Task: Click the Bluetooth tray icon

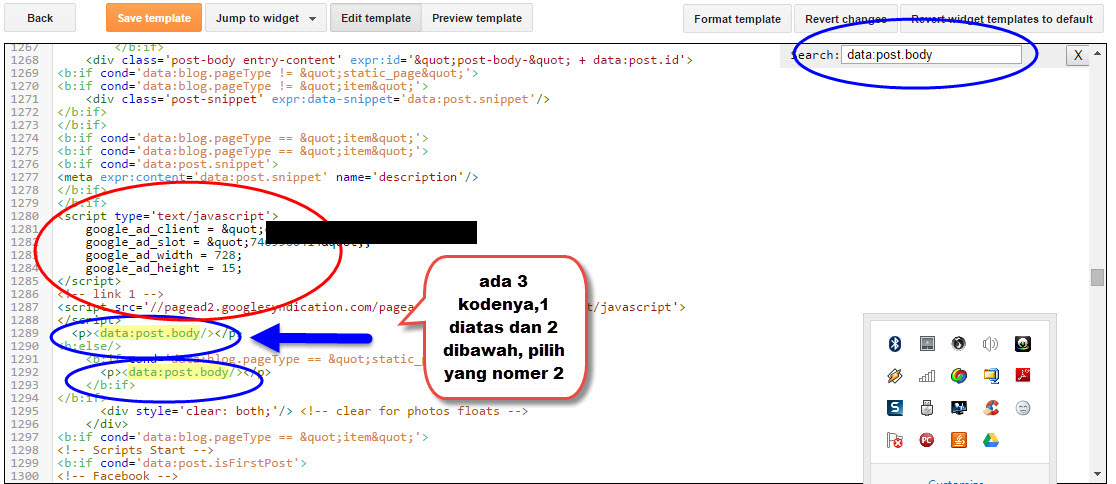Action: (x=895, y=344)
